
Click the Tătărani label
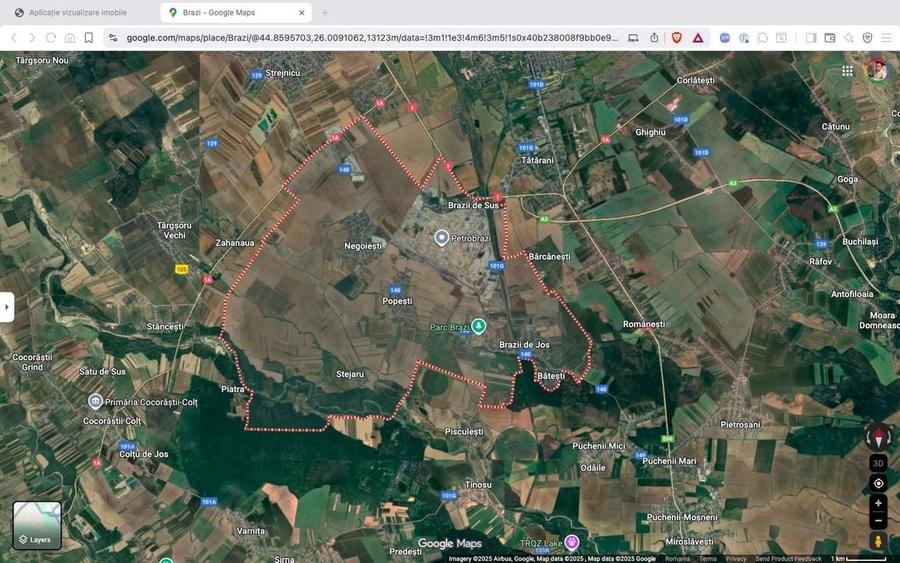click(x=537, y=160)
